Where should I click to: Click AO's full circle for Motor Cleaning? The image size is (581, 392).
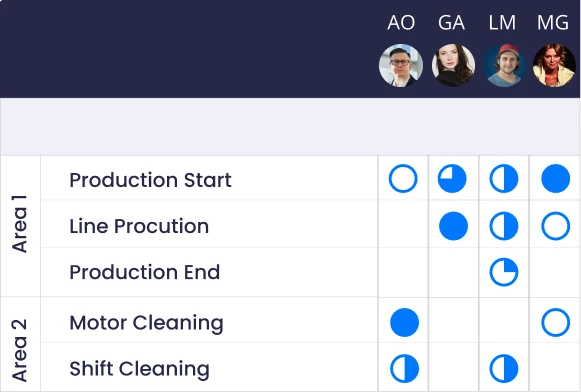pos(405,322)
